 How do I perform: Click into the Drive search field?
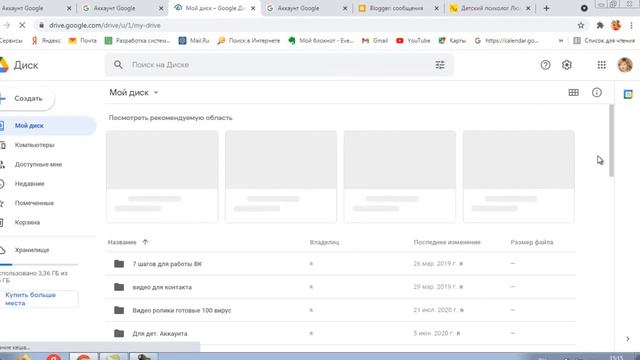click(278, 65)
